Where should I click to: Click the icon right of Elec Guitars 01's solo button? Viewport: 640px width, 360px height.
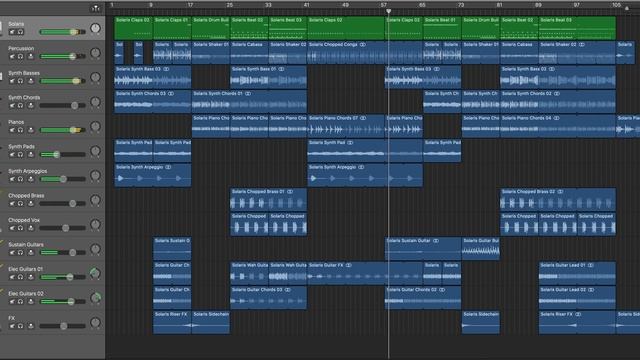(x=31, y=277)
